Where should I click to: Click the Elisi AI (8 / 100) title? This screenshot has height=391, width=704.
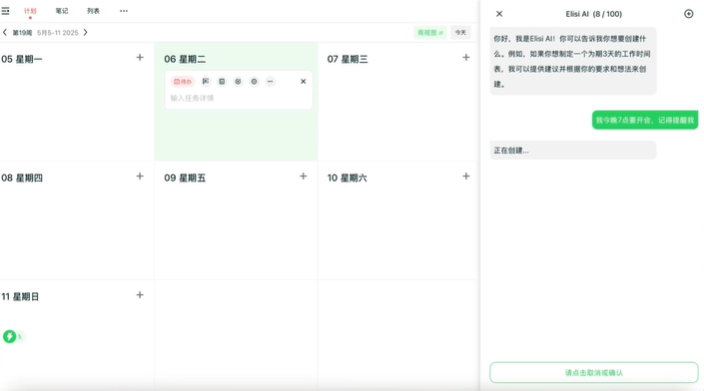594,14
